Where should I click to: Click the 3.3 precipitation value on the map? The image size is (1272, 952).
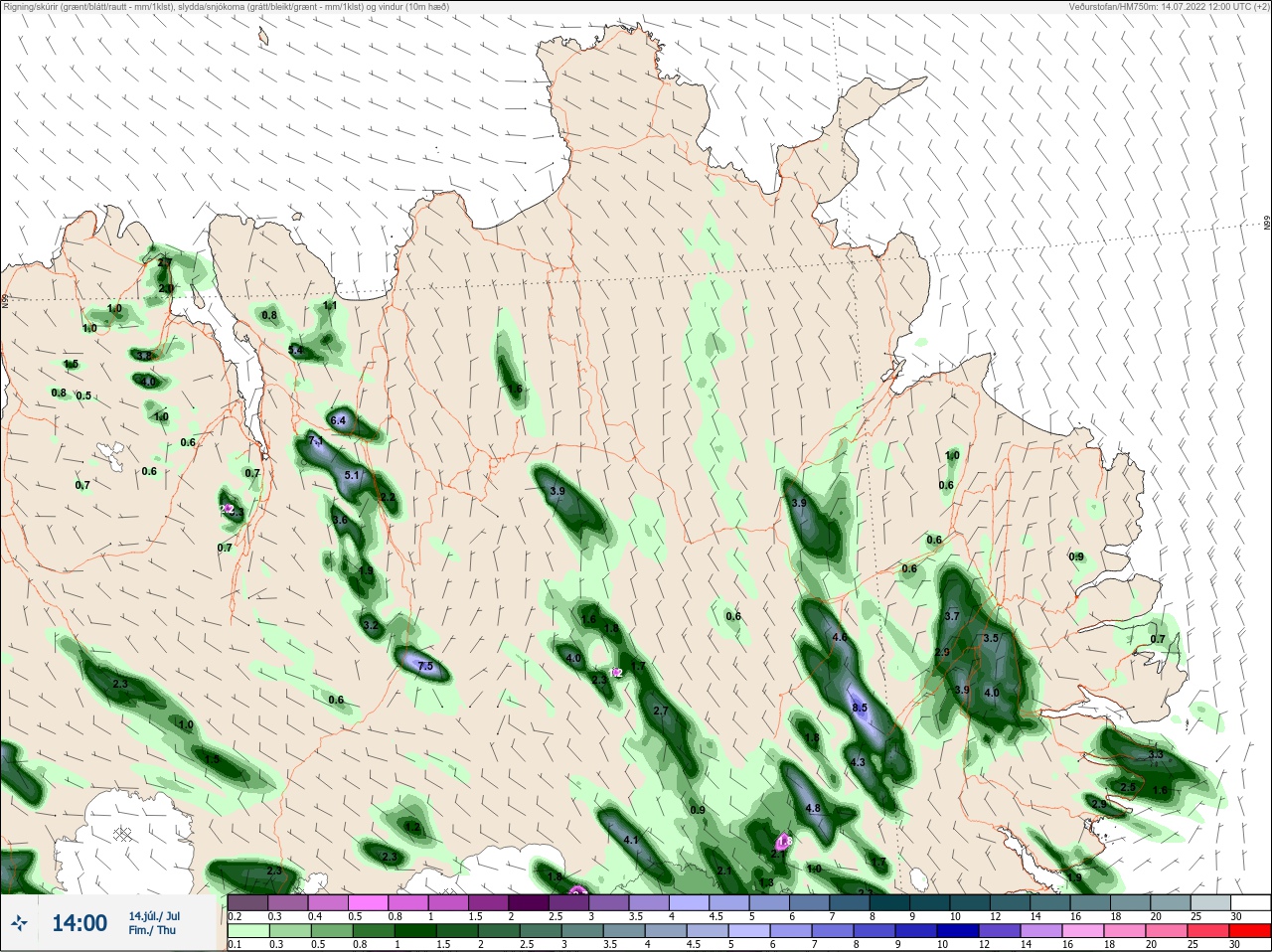(1156, 755)
